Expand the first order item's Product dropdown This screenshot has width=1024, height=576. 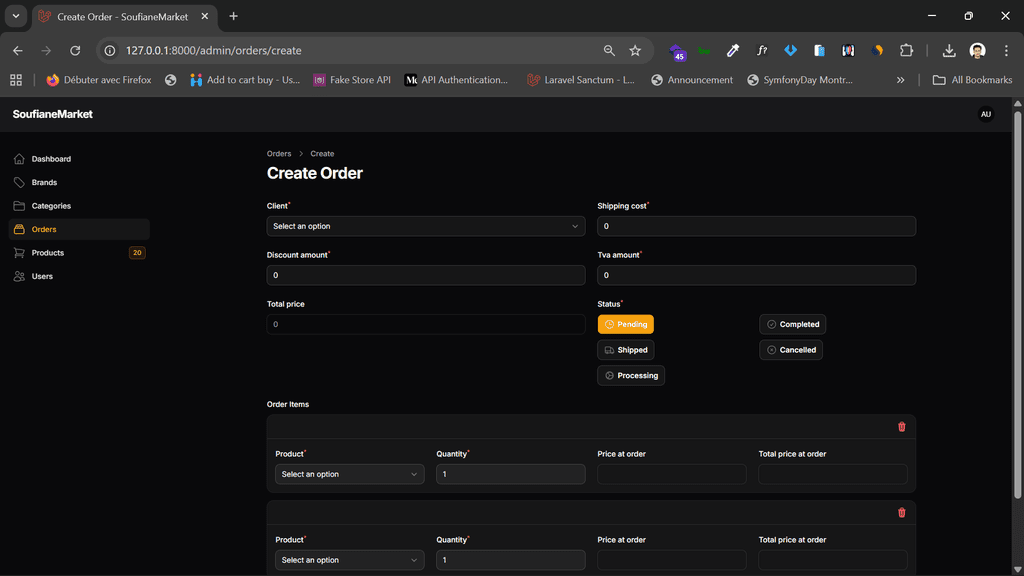[349, 474]
